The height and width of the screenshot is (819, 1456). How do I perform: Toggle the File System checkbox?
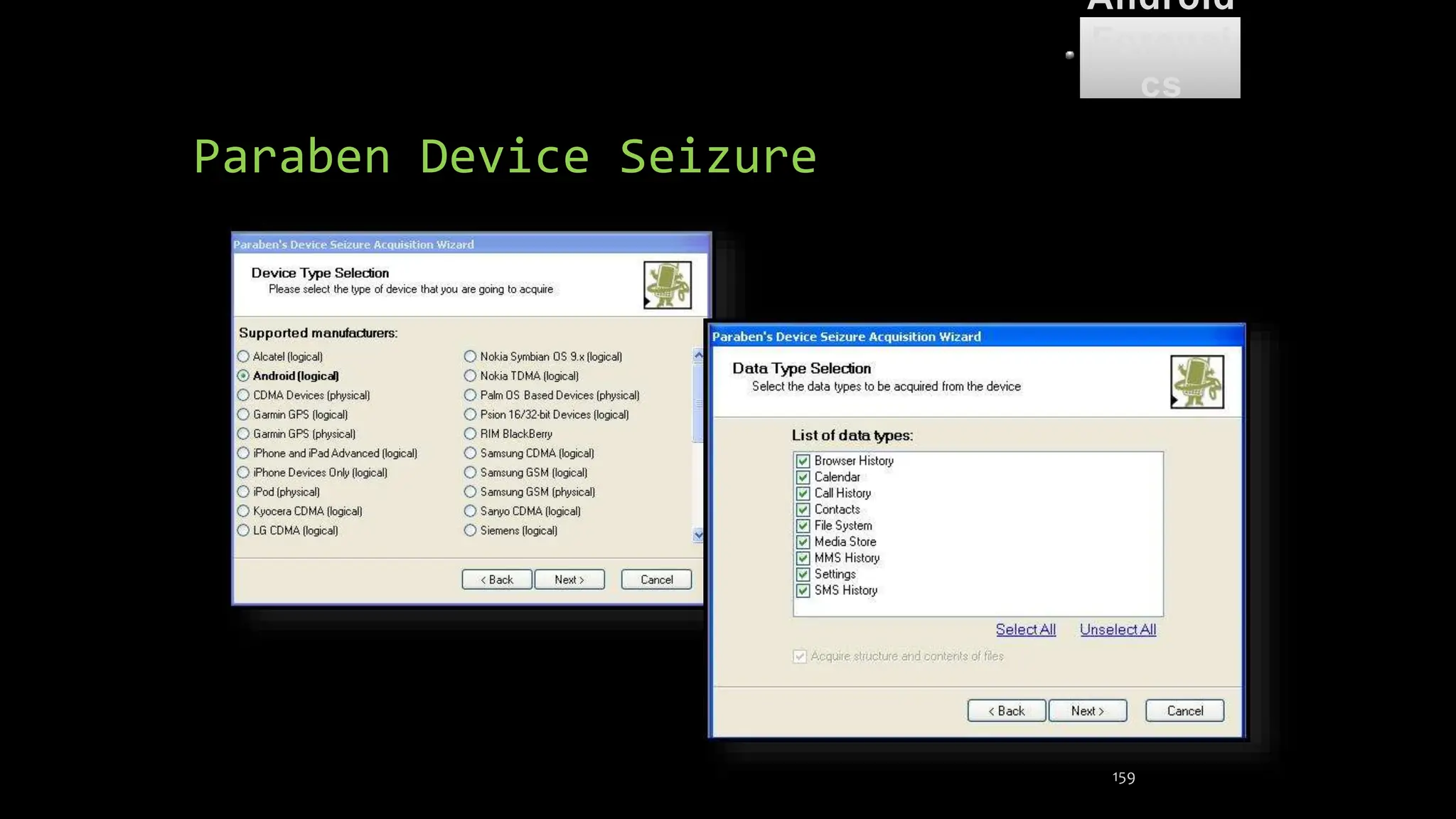tap(803, 526)
